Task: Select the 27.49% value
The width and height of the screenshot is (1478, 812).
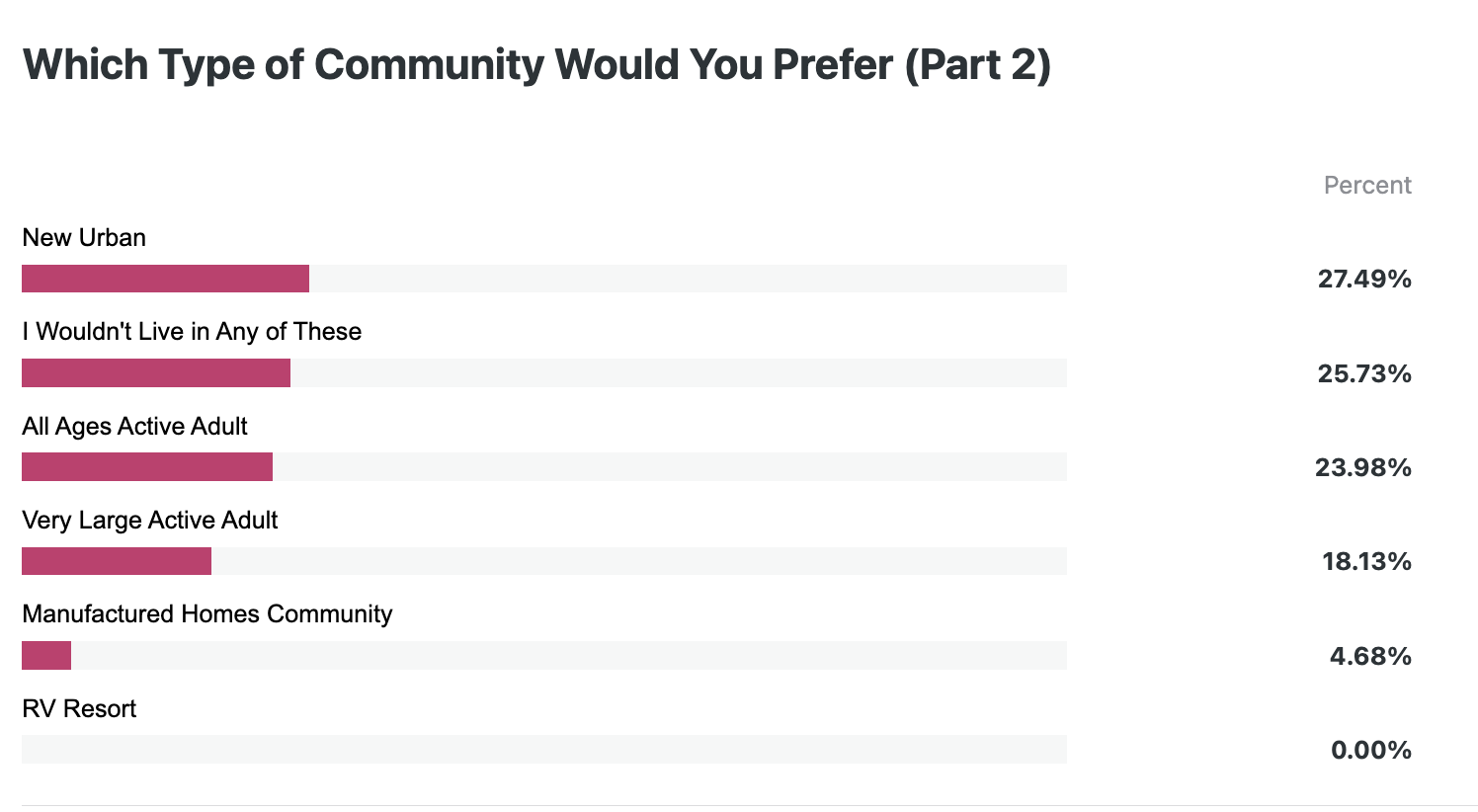Action: [1364, 280]
